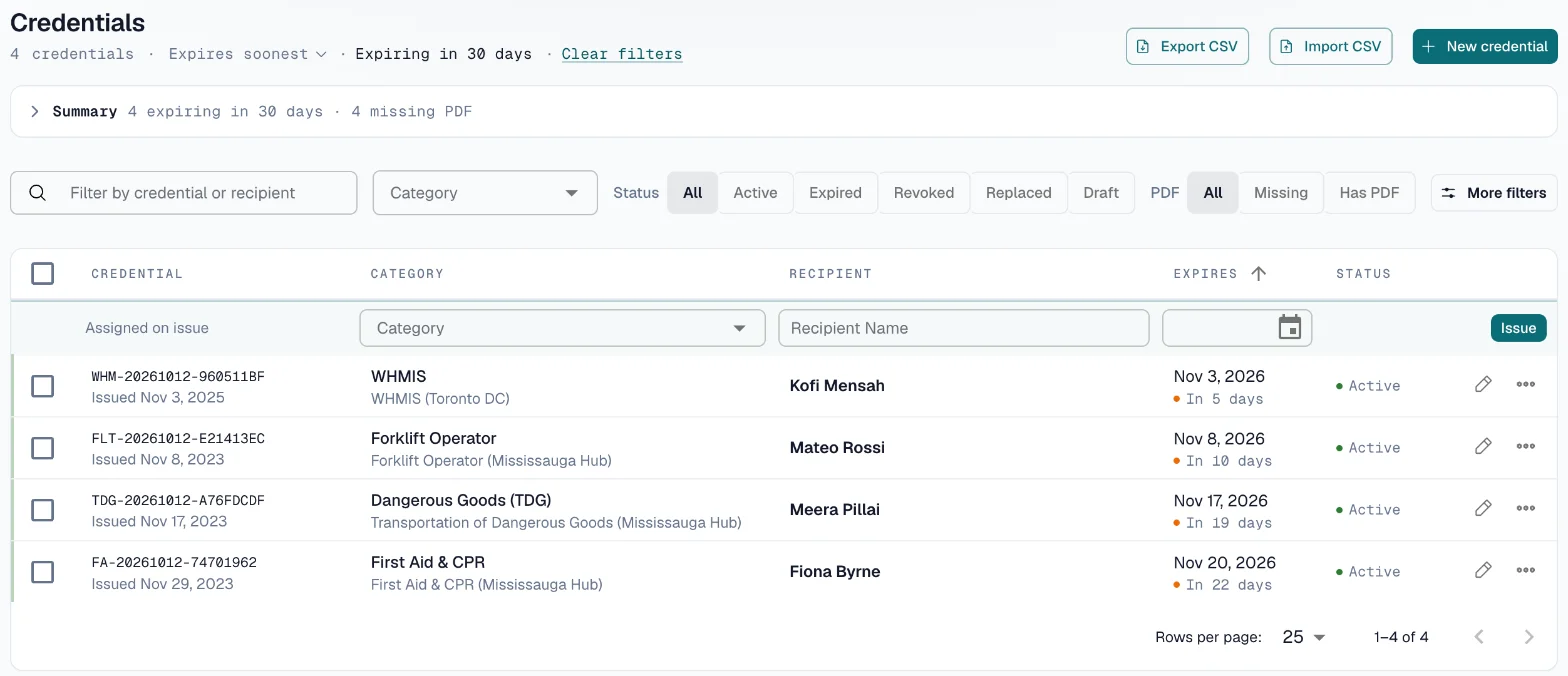
Task: Select Status All filter
Action: point(693,193)
